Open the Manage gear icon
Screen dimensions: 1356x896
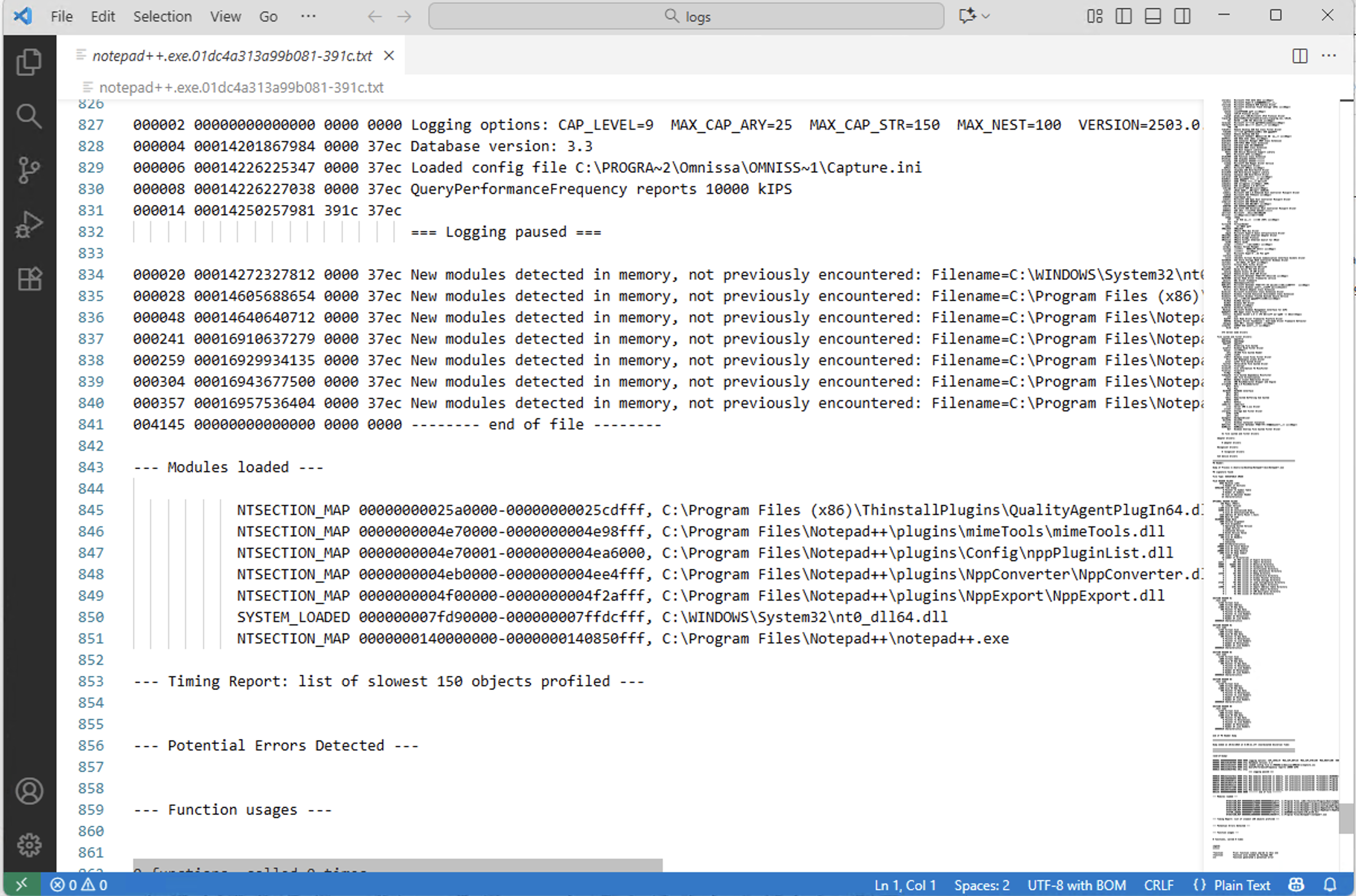(x=29, y=845)
